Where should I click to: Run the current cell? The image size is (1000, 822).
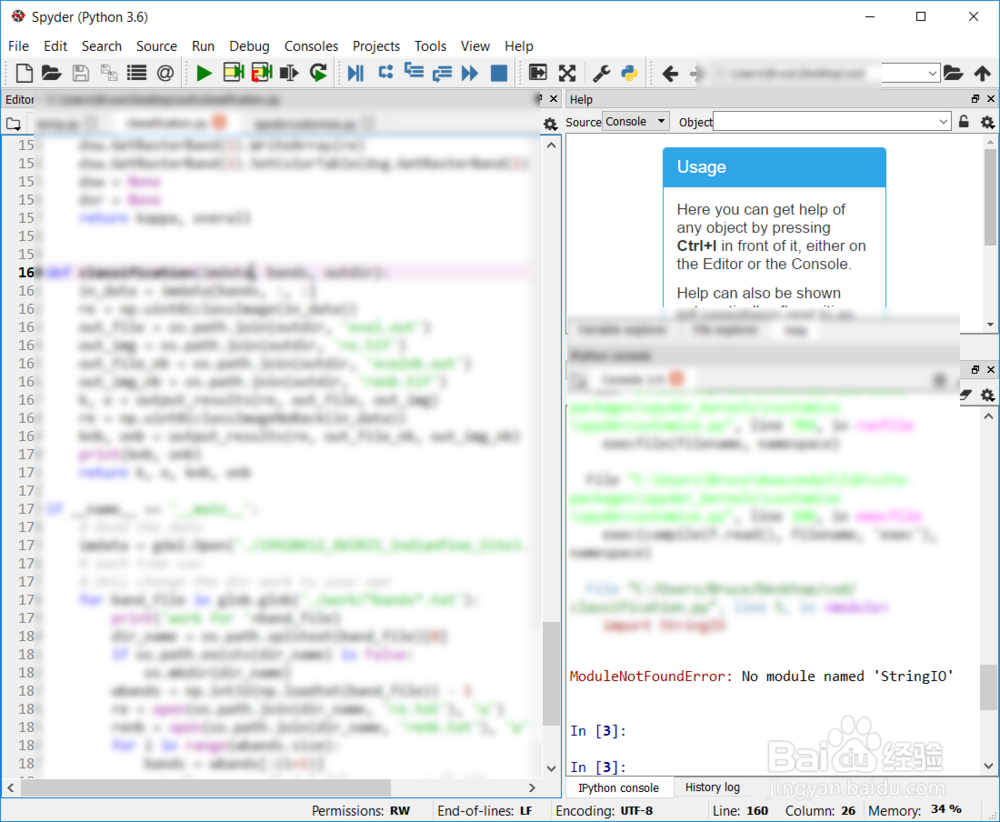pos(233,73)
